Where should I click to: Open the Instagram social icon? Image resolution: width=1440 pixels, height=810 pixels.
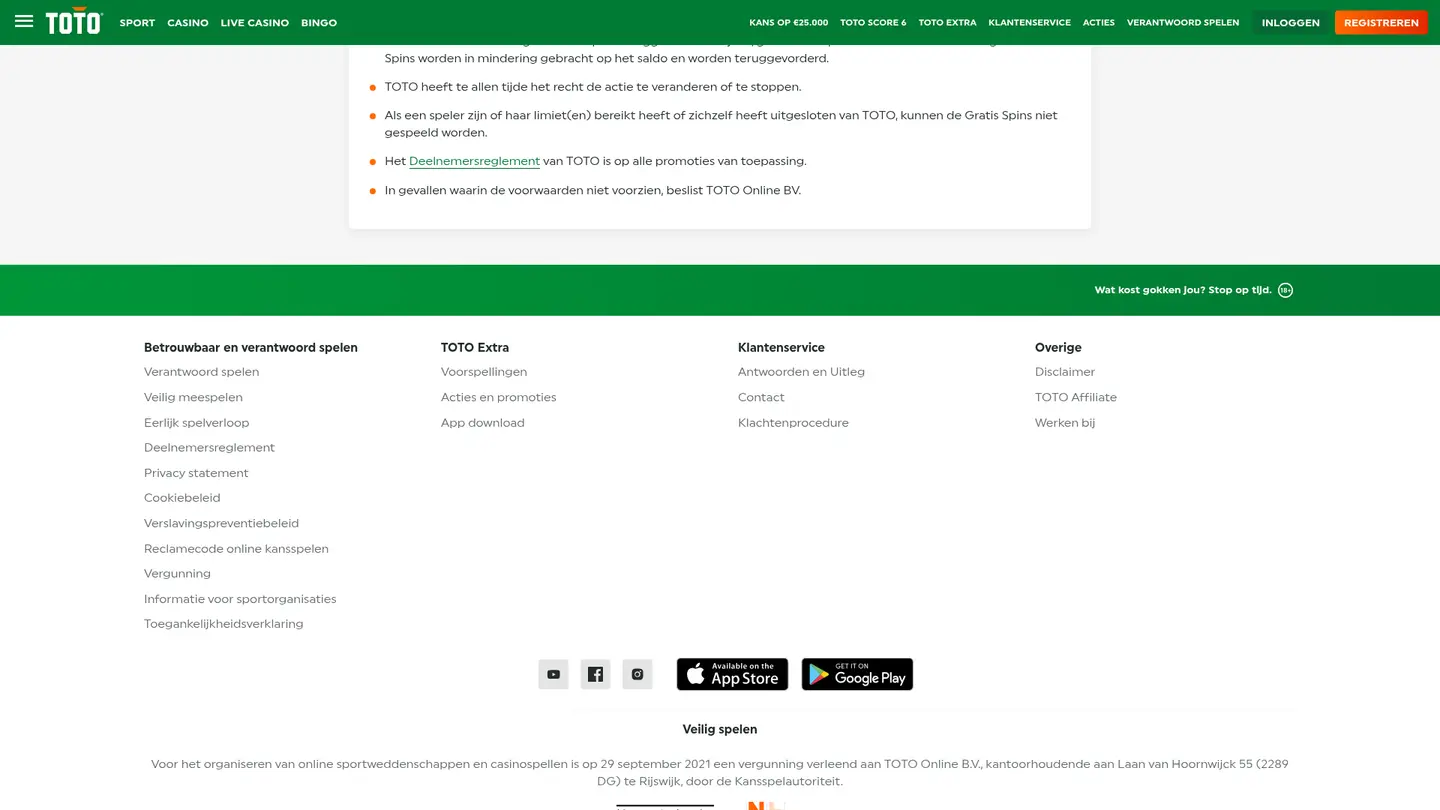(x=637, y=674)
